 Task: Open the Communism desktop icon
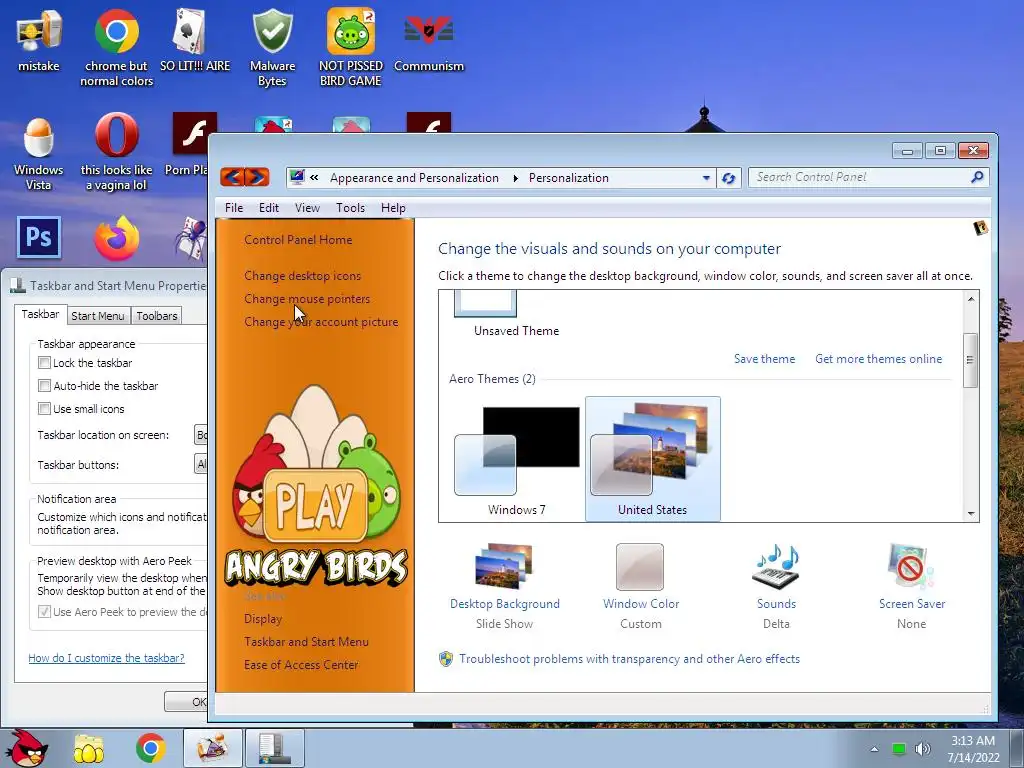tap(428, 40)
